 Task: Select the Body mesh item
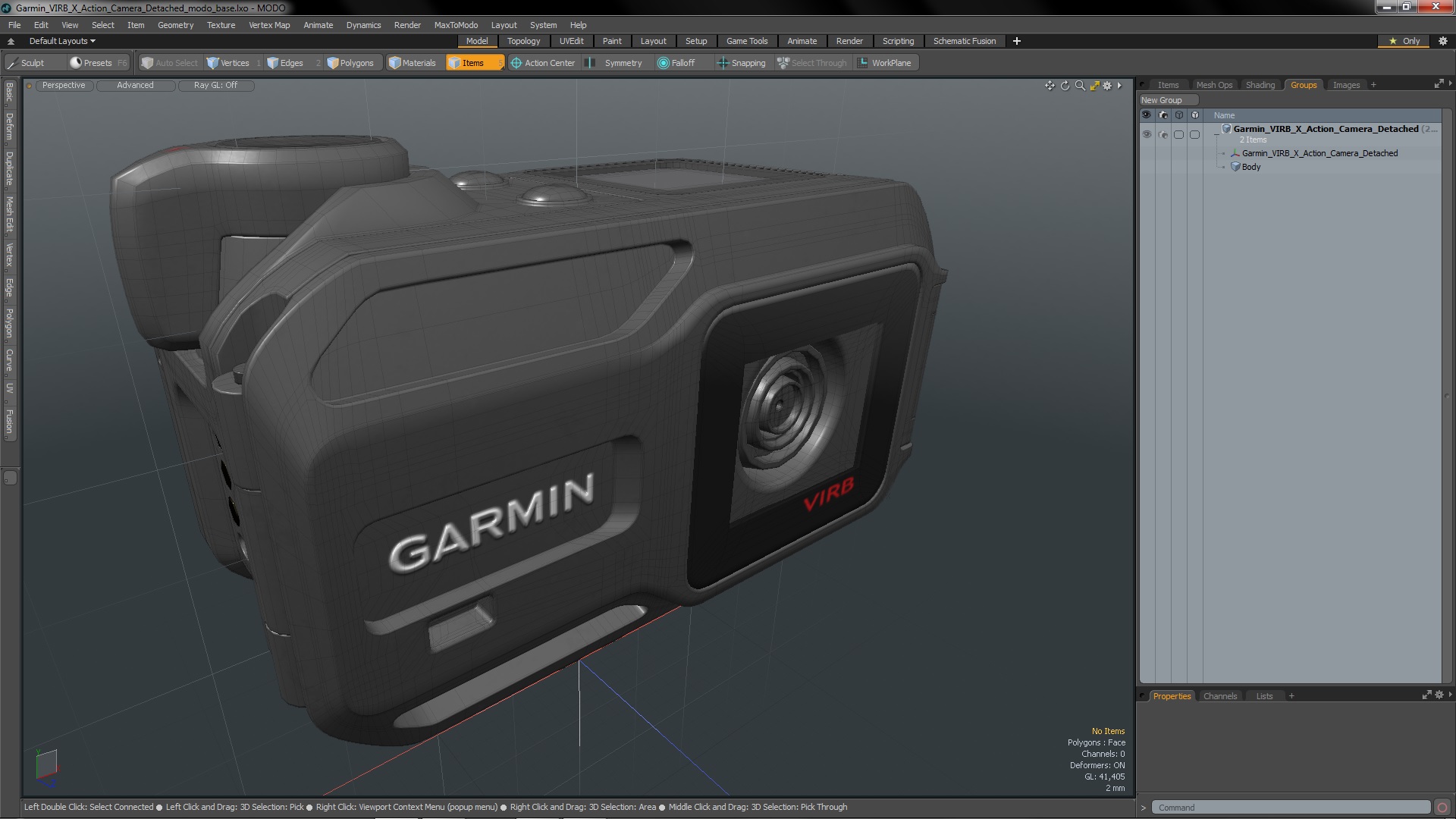click(x=1250, y=167)
